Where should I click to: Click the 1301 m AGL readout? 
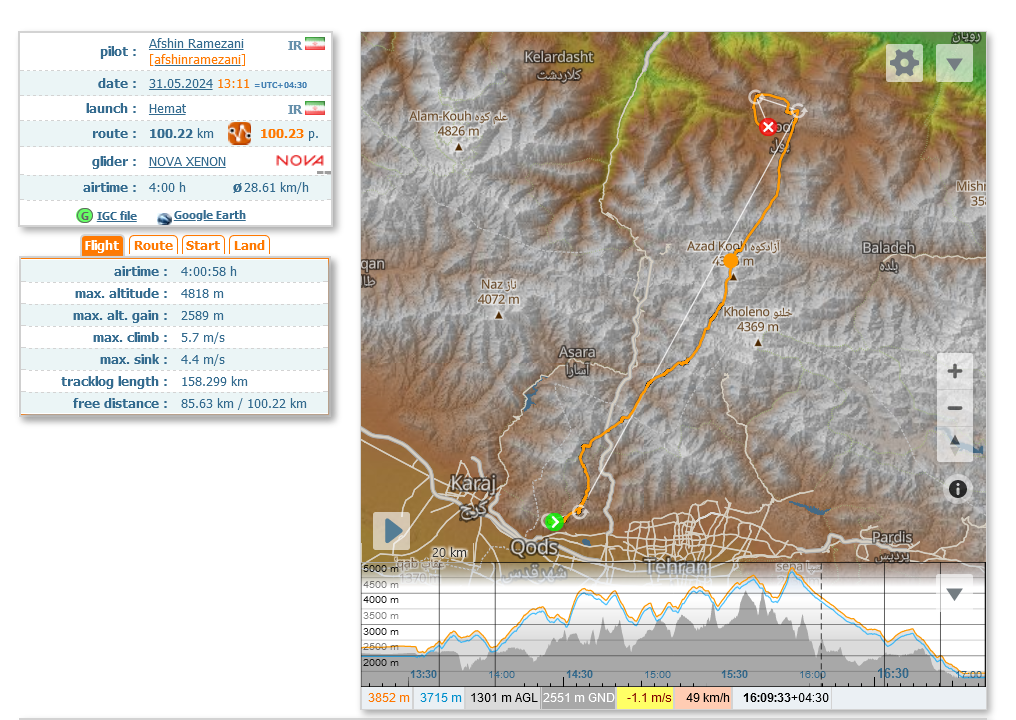[503, 698]
